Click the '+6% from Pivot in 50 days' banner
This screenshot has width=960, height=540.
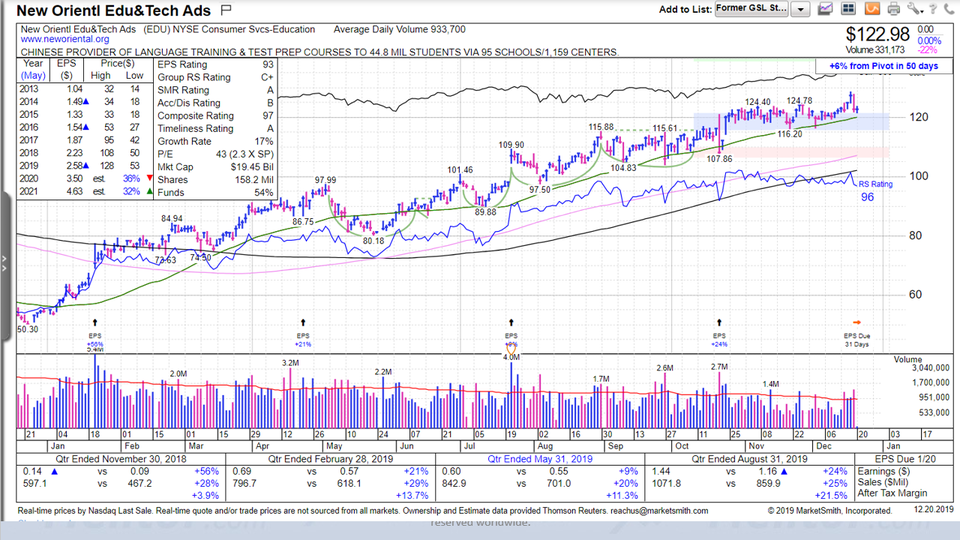883,66
